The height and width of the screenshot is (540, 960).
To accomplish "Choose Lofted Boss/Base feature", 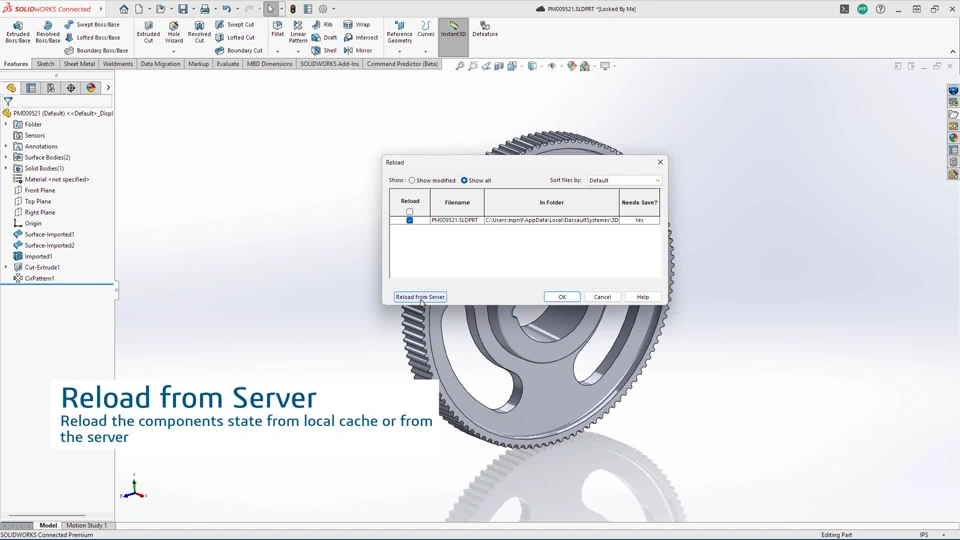I will coord(92,37).
